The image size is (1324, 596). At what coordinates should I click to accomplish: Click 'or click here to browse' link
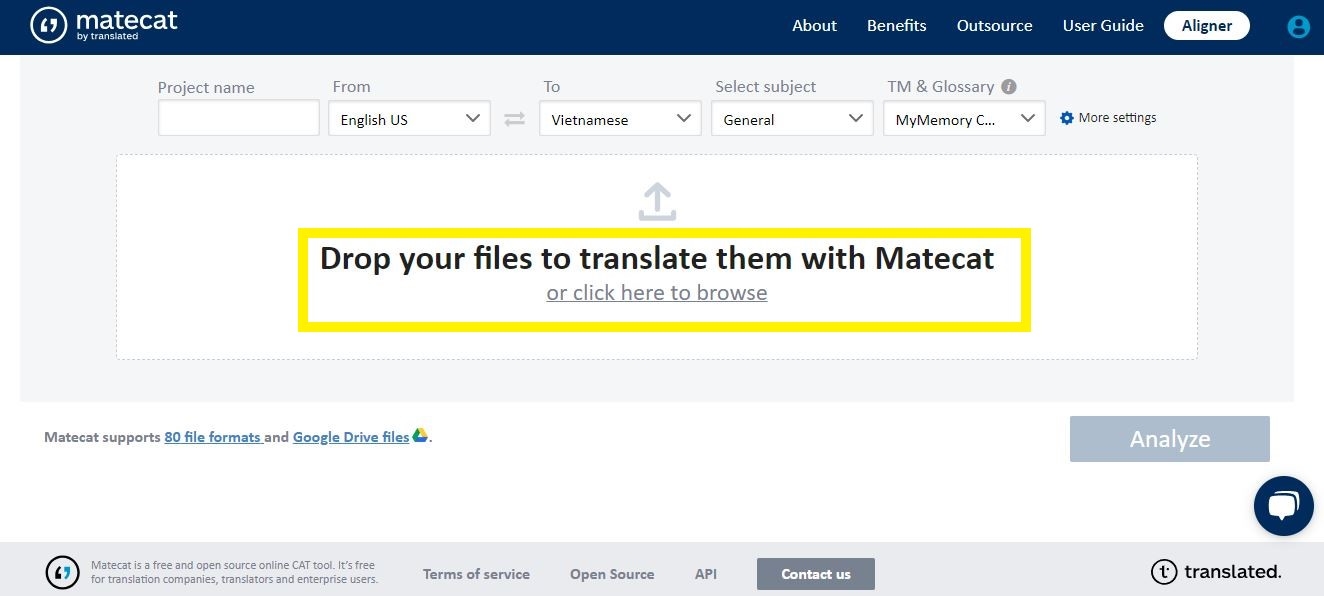click(x=657, y=293)
